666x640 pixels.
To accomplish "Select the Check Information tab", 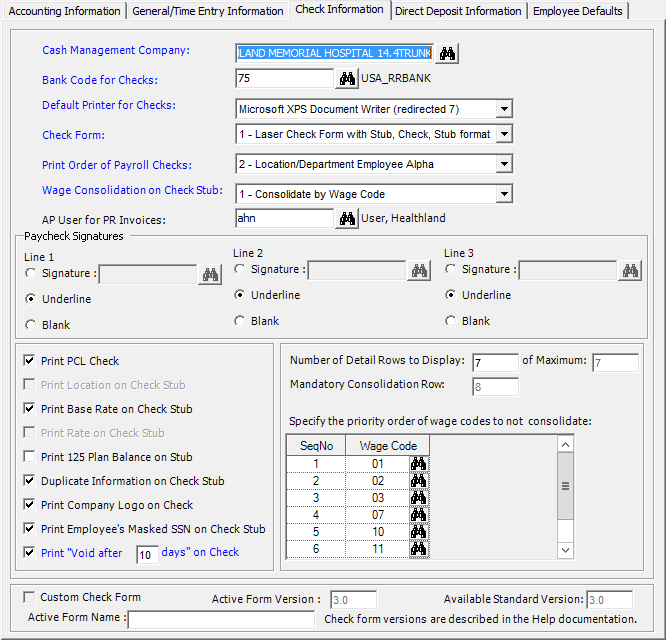I will (339, 9).
